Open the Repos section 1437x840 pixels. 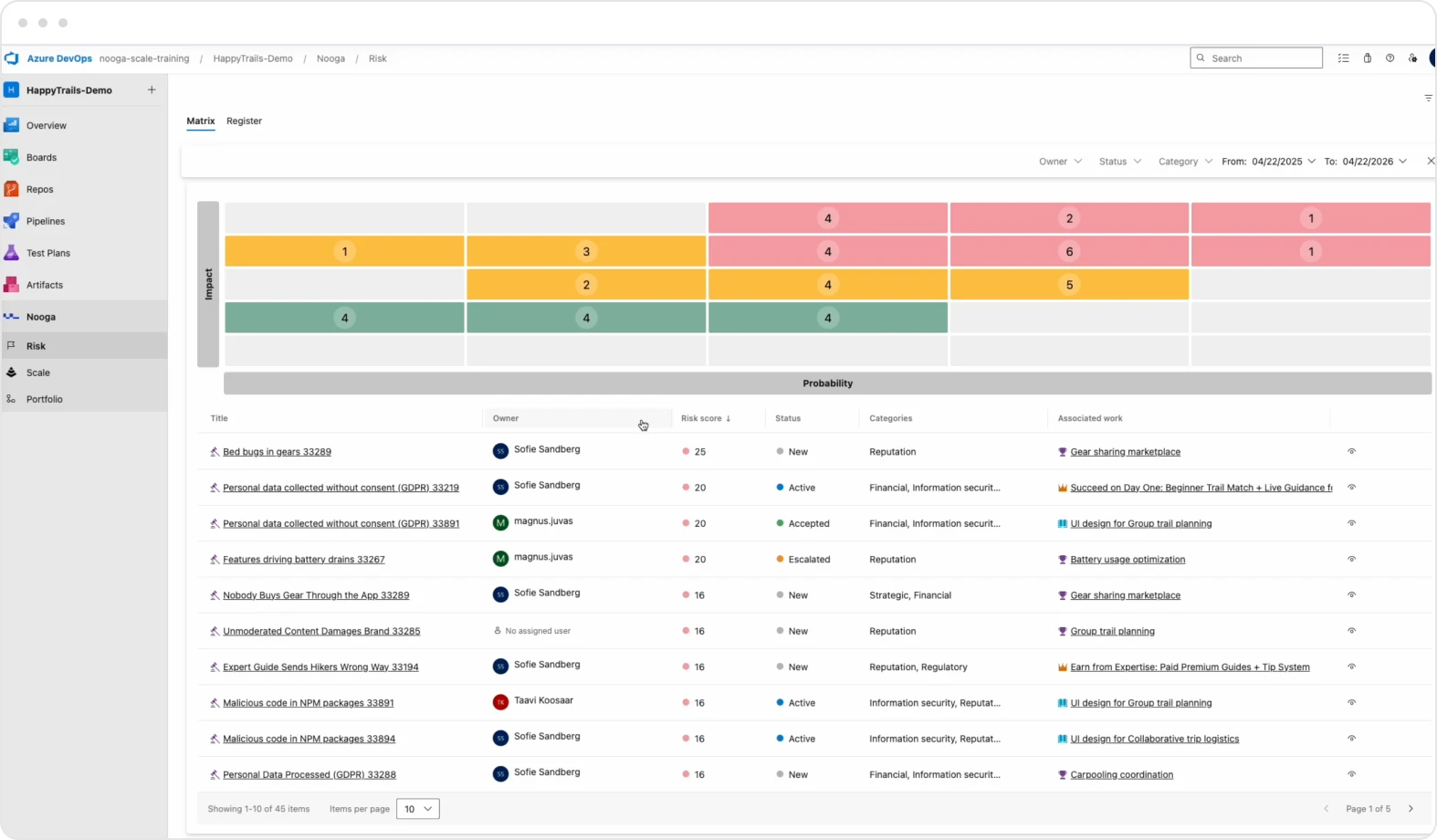coord(39,189)
